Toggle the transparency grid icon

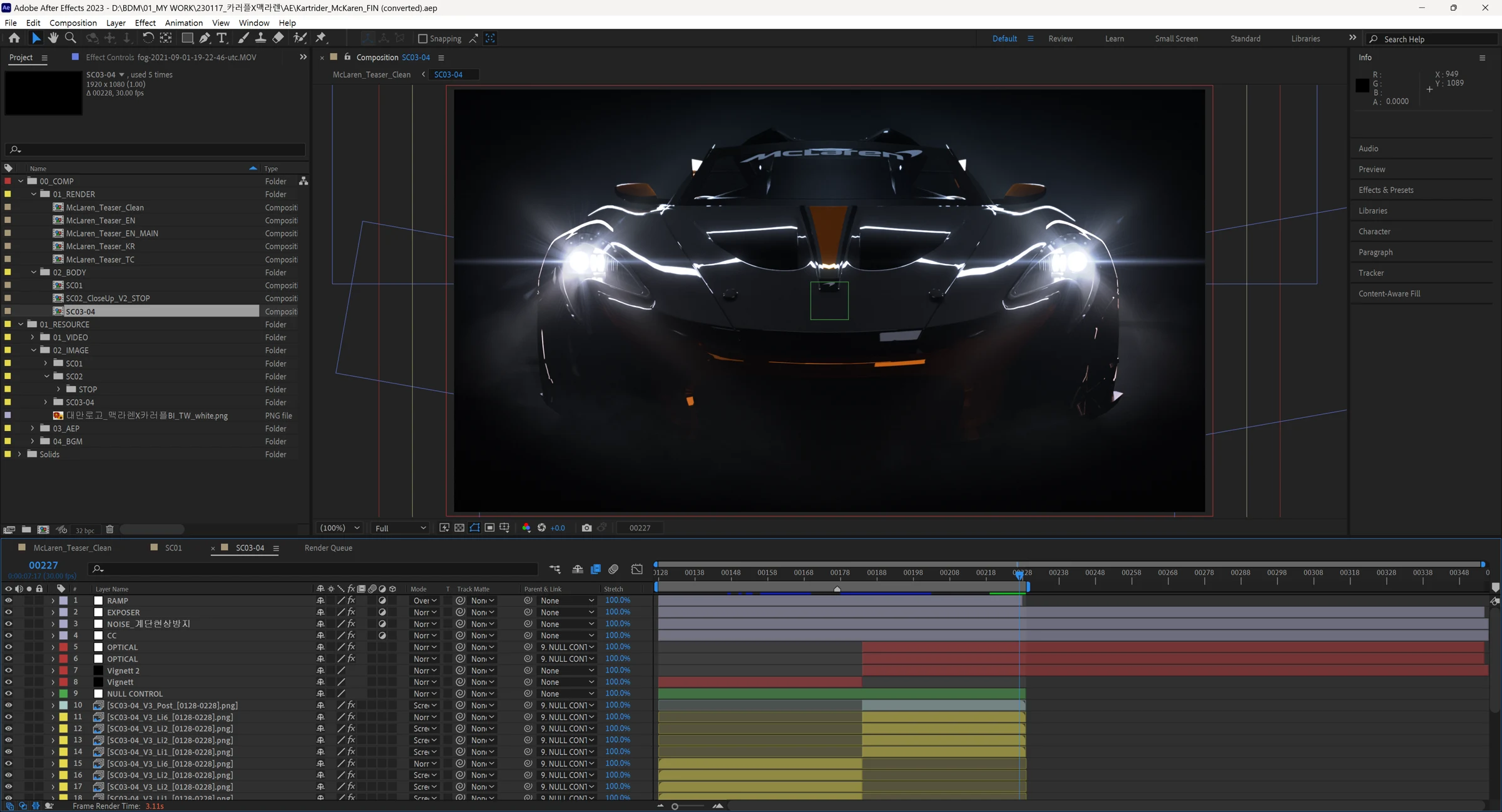(x=459, y=528)
